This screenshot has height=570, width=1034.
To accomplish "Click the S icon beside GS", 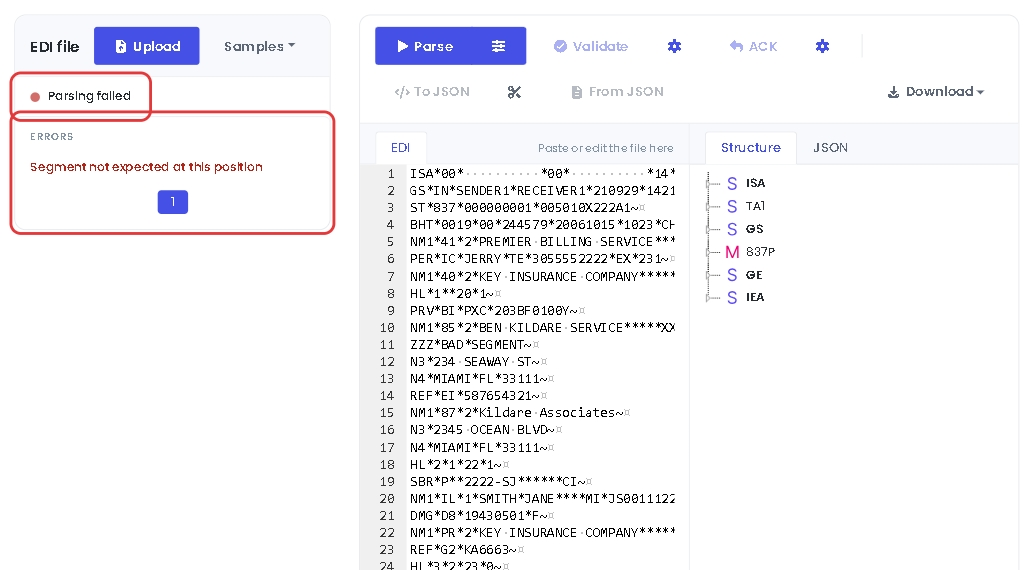I will click(732, 229).
